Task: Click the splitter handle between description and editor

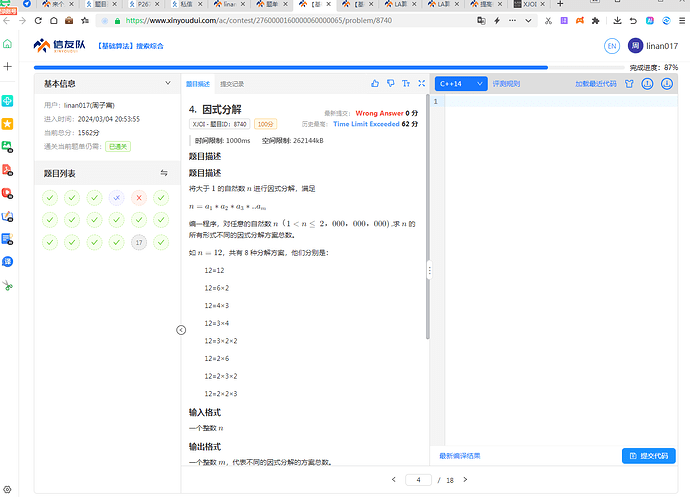Action: 429,270
